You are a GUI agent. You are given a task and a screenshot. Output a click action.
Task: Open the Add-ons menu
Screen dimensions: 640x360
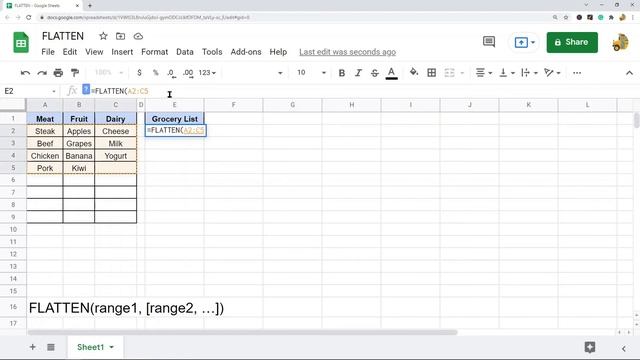(x=246, y=52)
